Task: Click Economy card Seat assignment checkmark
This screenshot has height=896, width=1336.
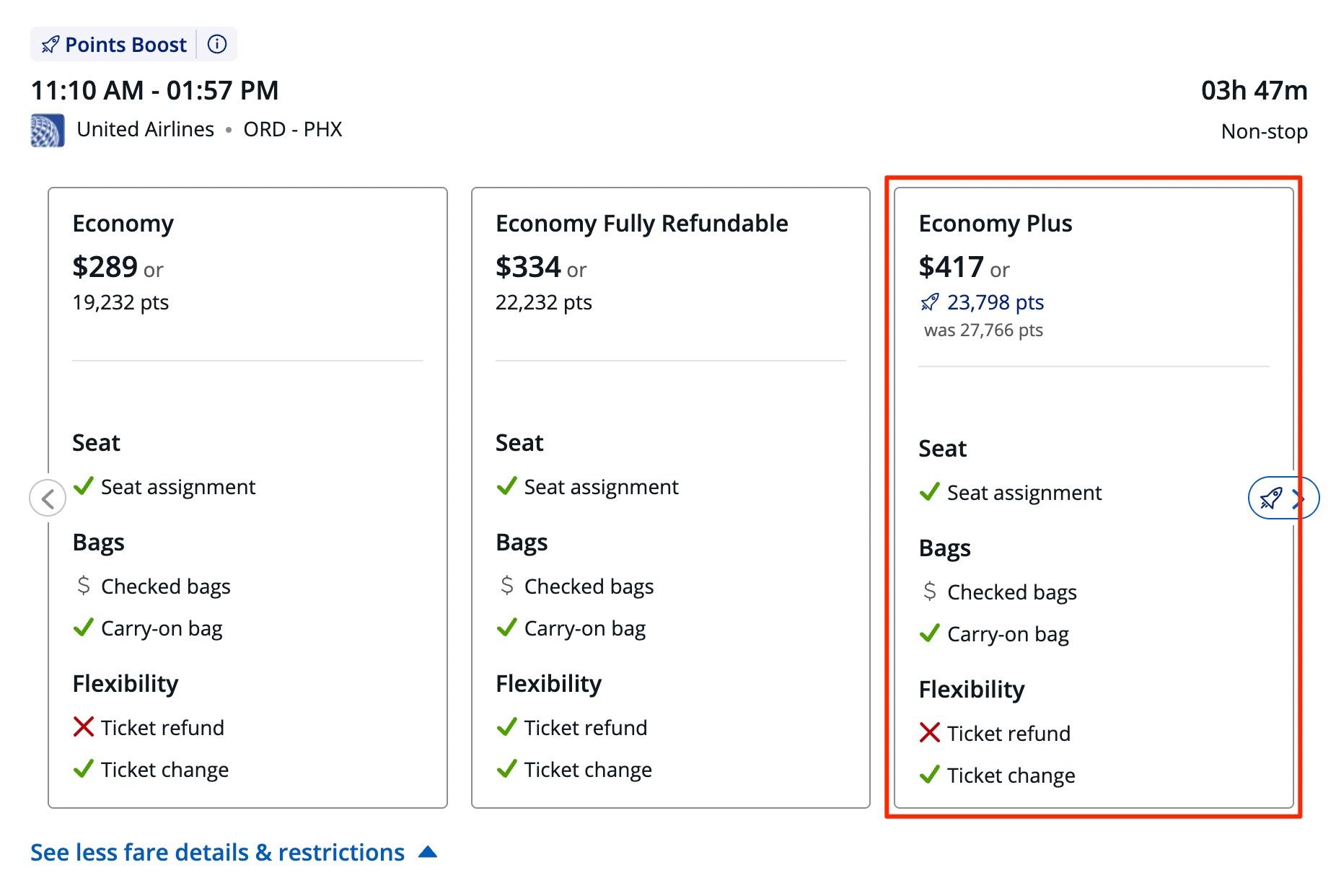Action: click(x=84, y=486)
